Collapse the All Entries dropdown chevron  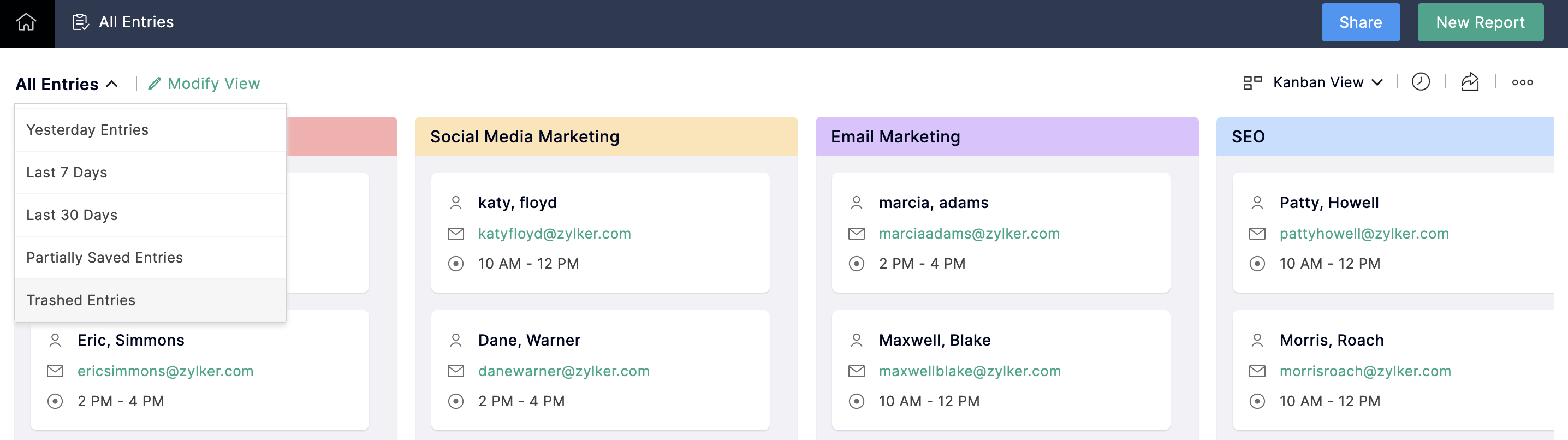pyautogui.click(x=112, y=84)
